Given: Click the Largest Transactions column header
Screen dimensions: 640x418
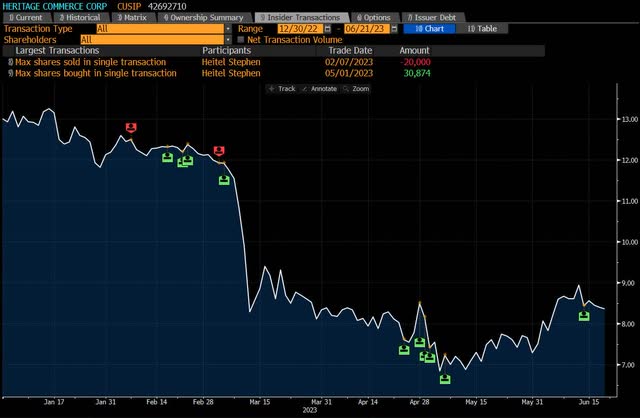Looking at the screenshot, I should point(57,51).
